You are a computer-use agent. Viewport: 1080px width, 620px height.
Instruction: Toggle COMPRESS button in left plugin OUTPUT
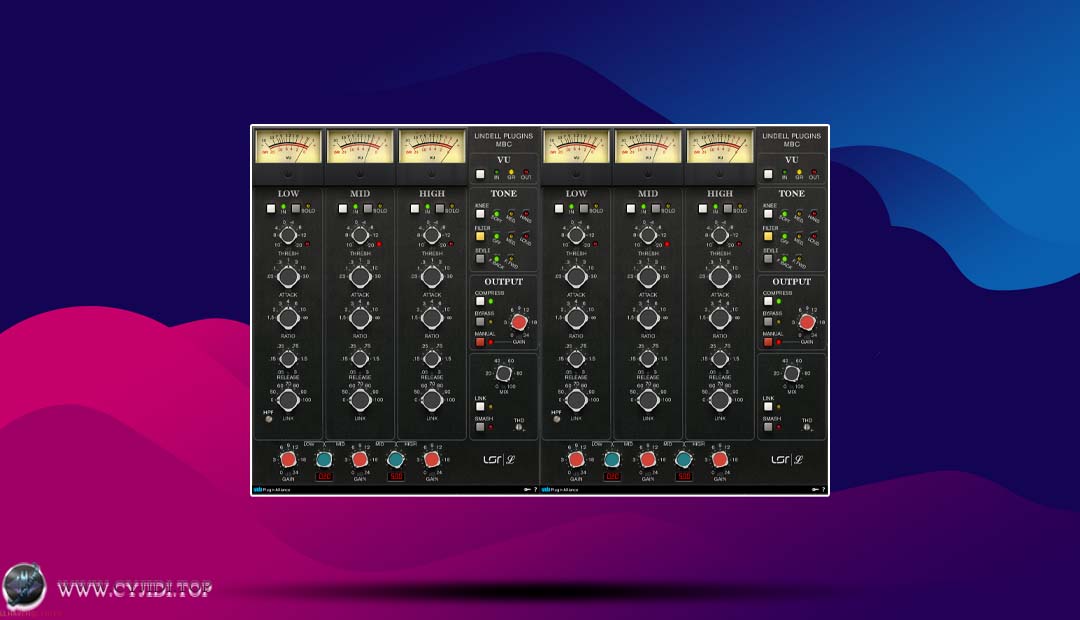480,301
